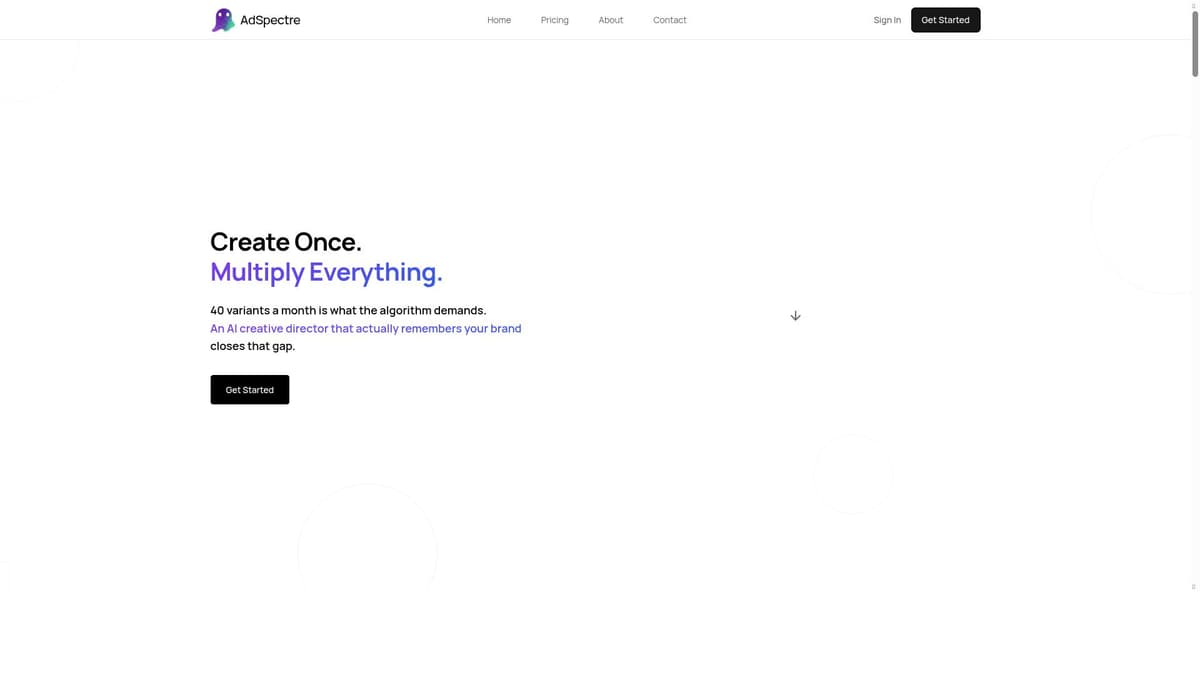The image size is (1200, 675).
Task: Click the "Create Once." headline
Action: click(x=286, y=242)
